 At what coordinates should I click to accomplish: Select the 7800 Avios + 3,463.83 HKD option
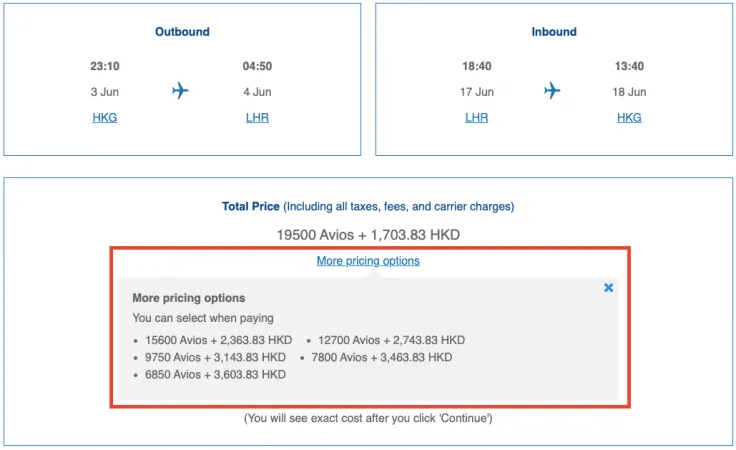click(382, 358)
